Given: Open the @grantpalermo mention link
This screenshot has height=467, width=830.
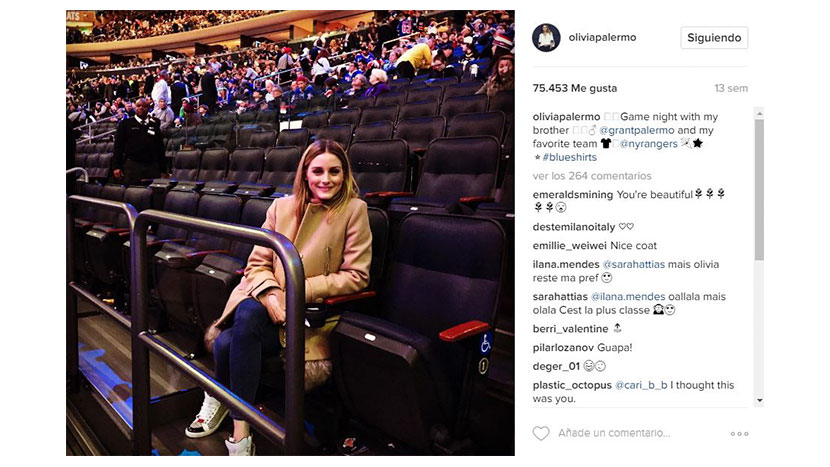Looking at the screenshot, I should (x=637, y=130).
